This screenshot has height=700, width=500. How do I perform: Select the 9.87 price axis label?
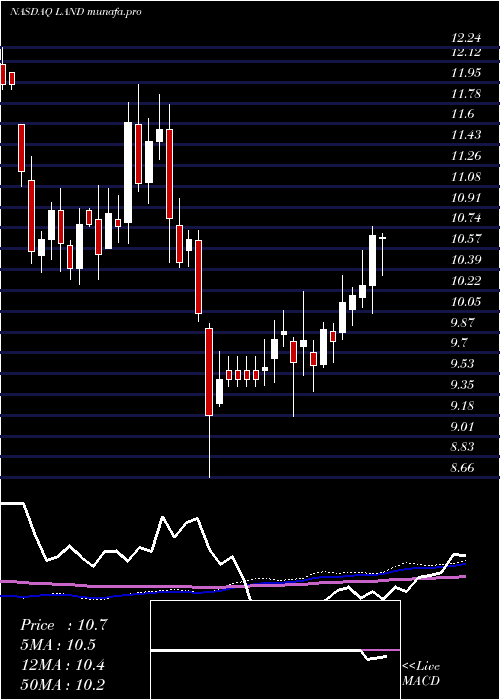(462, 322)
